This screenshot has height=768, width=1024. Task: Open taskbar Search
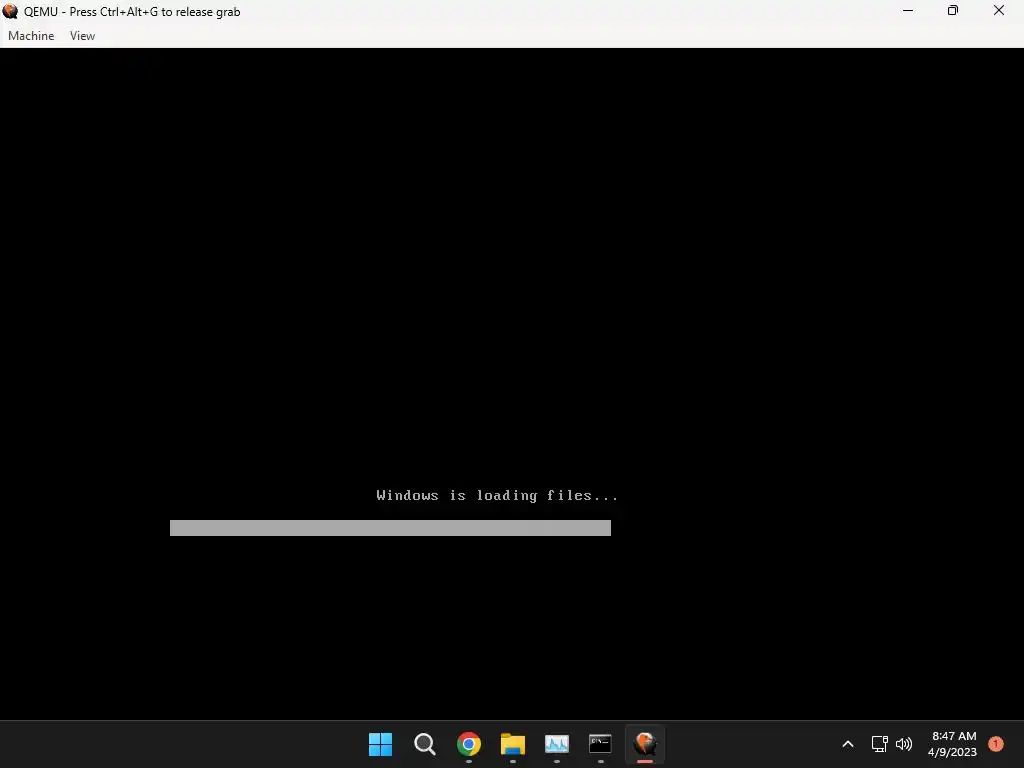pyautogui.click(x=424, y=744)
